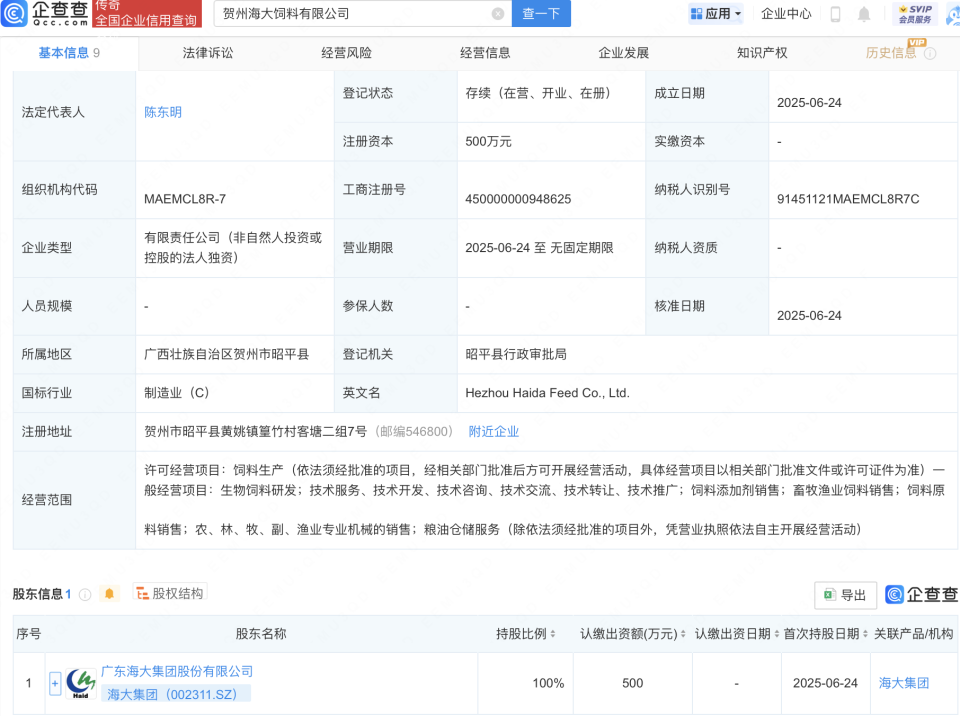Image resolution: width=960 pixels, height=716 pixels.
Task: Click registered capital 500万元 value
Action: coord(488,141)
